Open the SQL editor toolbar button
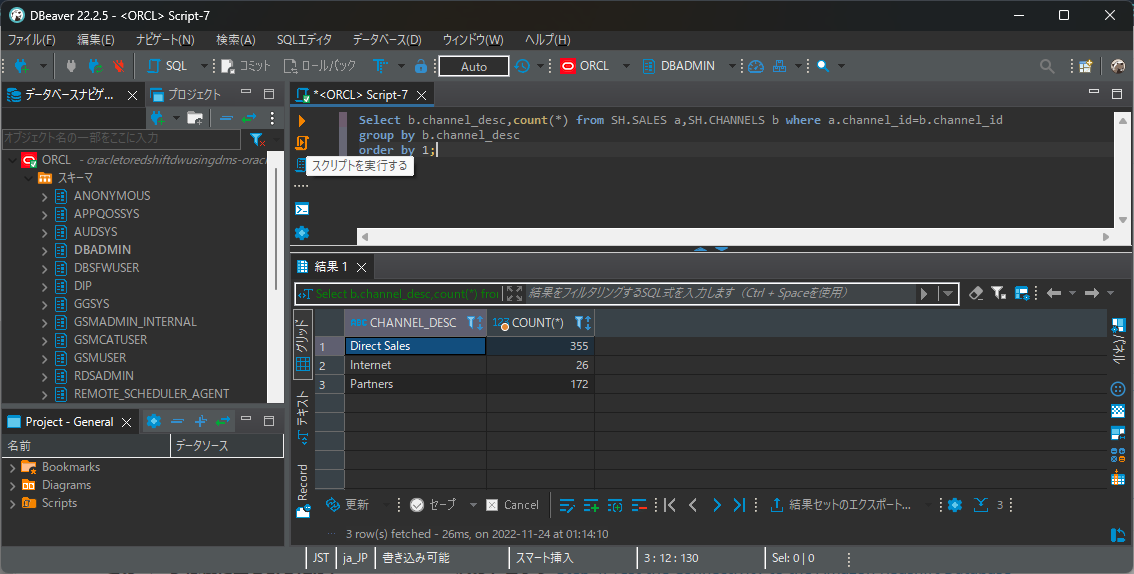 tap(168, 66)
